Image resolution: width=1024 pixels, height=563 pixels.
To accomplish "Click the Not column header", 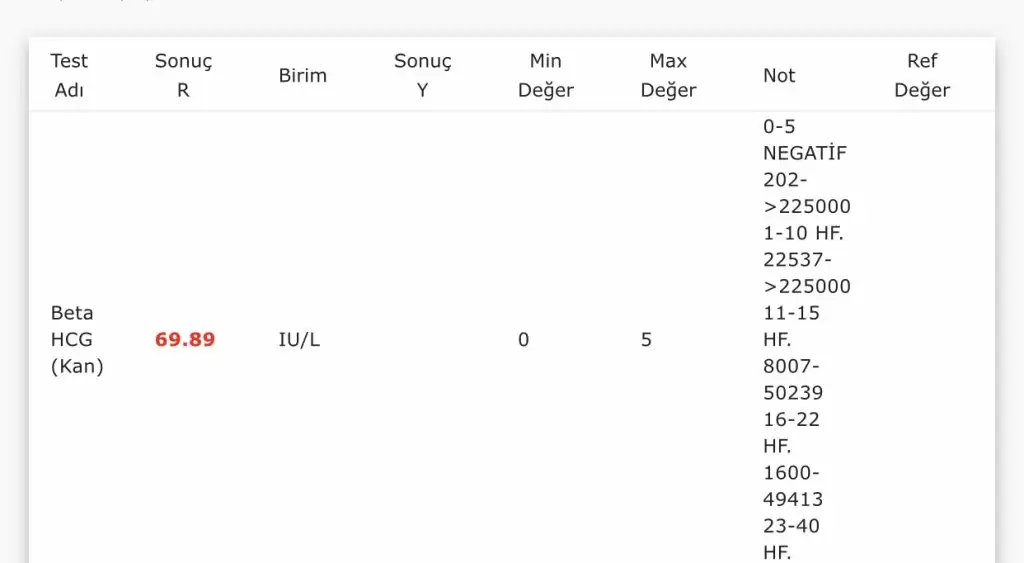I will [779, 75].
